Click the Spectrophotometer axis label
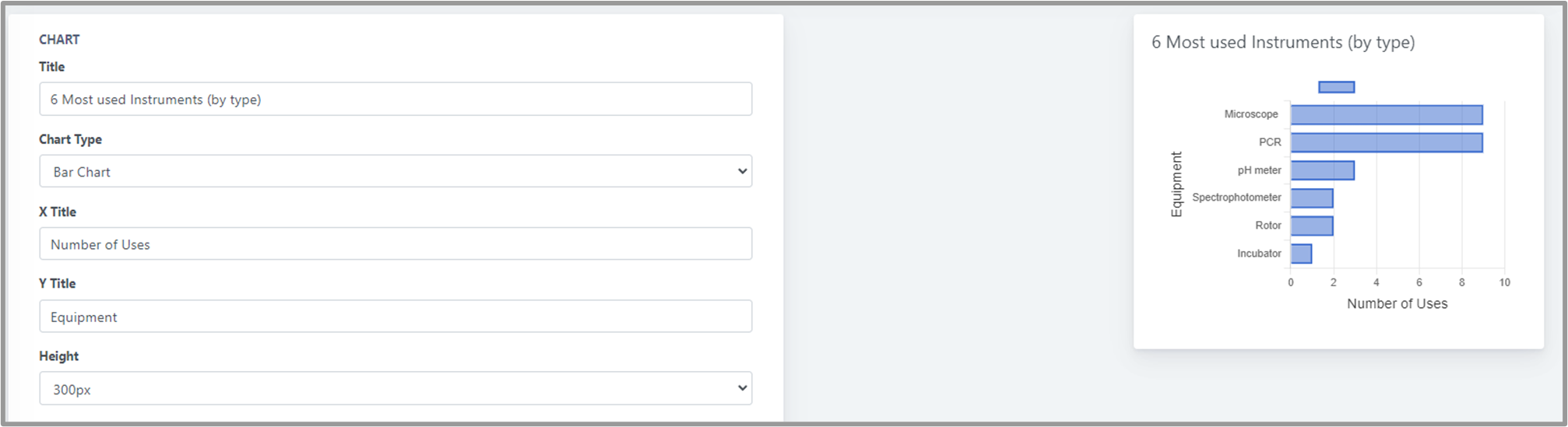The image size is (1568, 427). 1236,198
